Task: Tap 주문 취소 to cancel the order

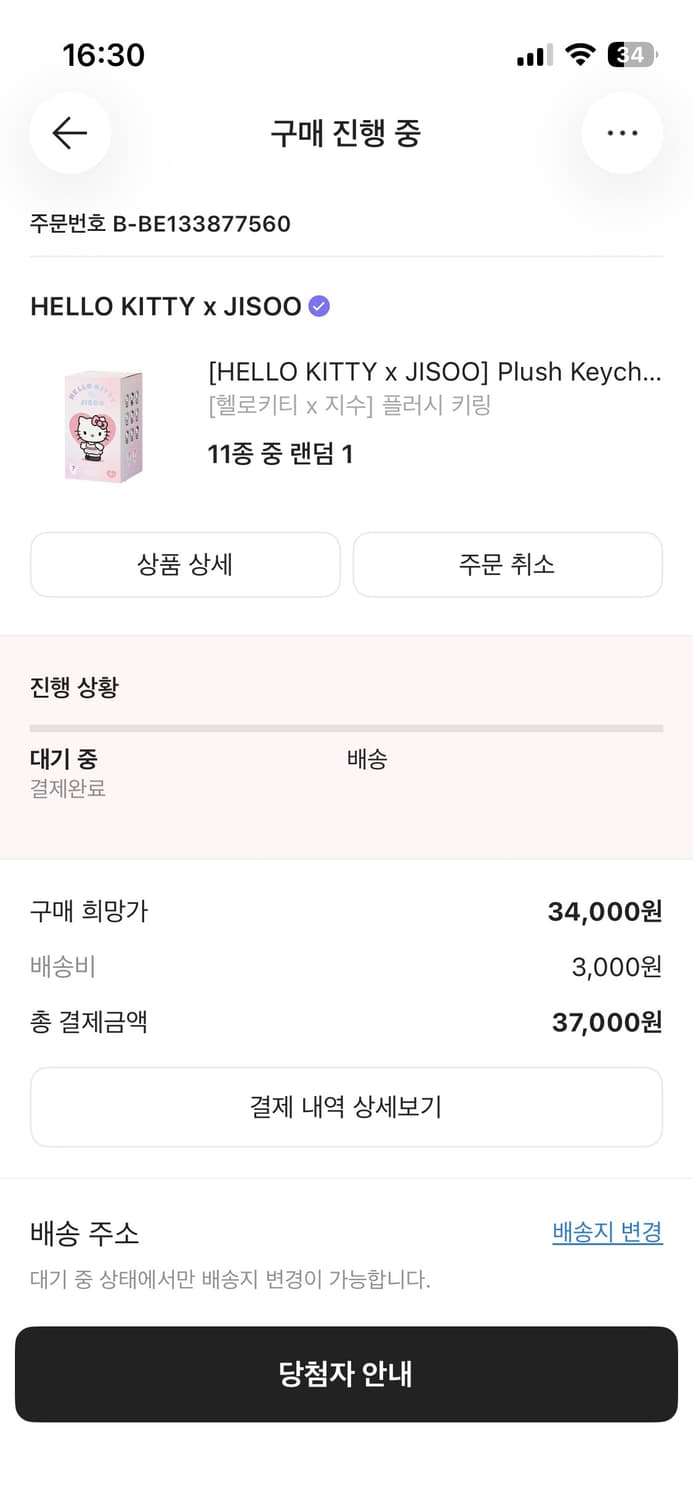Action: tap(508, 564)
